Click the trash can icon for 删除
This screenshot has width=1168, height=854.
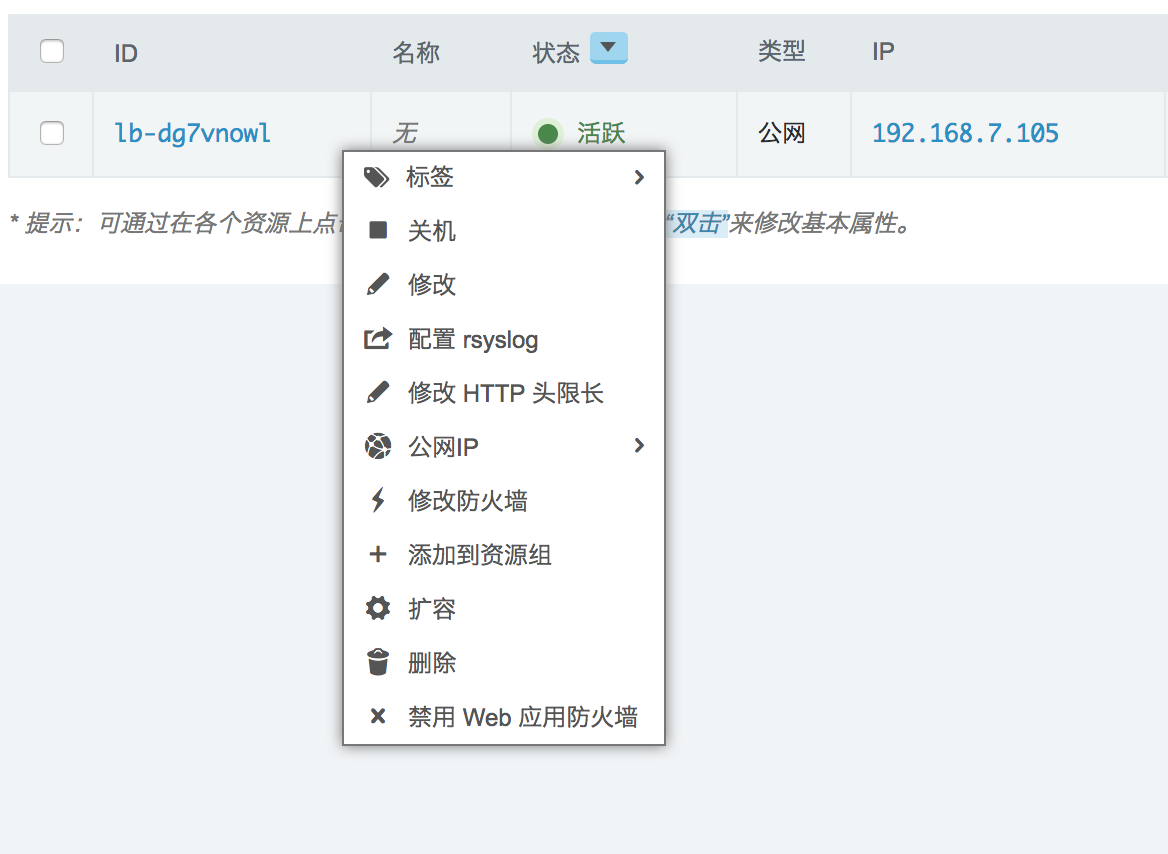(378, 662)
